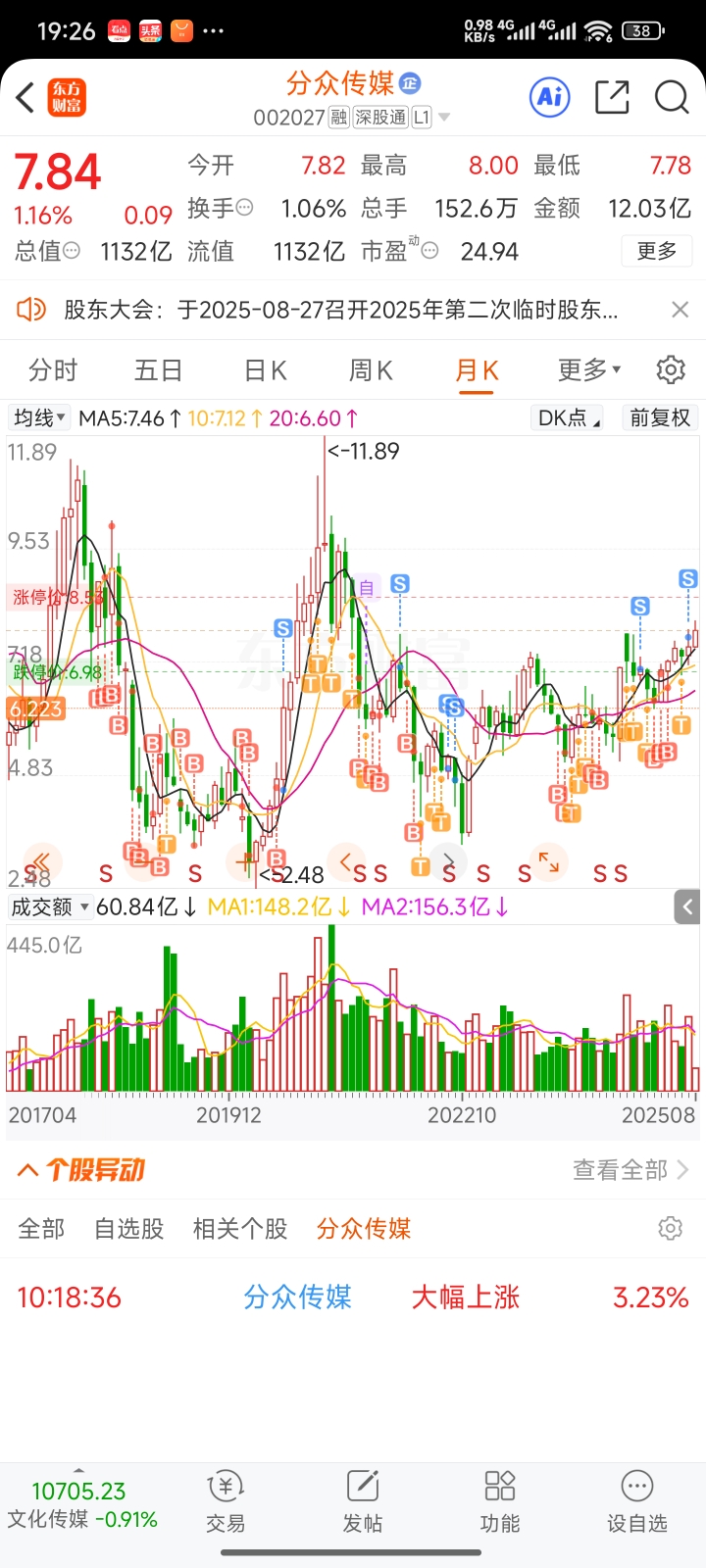Image resolution: width=706 pixels, height=1568 pixels.
Task: Tap the MA5:7.46 moving average label
Action: (129, 418)
